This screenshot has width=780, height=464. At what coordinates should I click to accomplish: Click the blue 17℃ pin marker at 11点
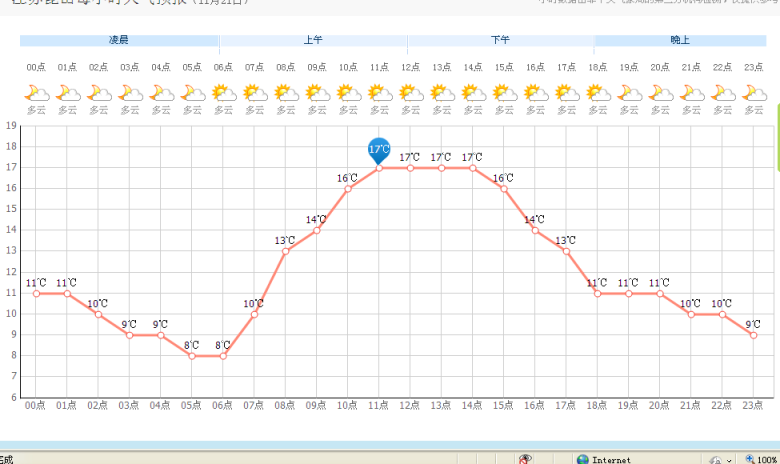379,150
